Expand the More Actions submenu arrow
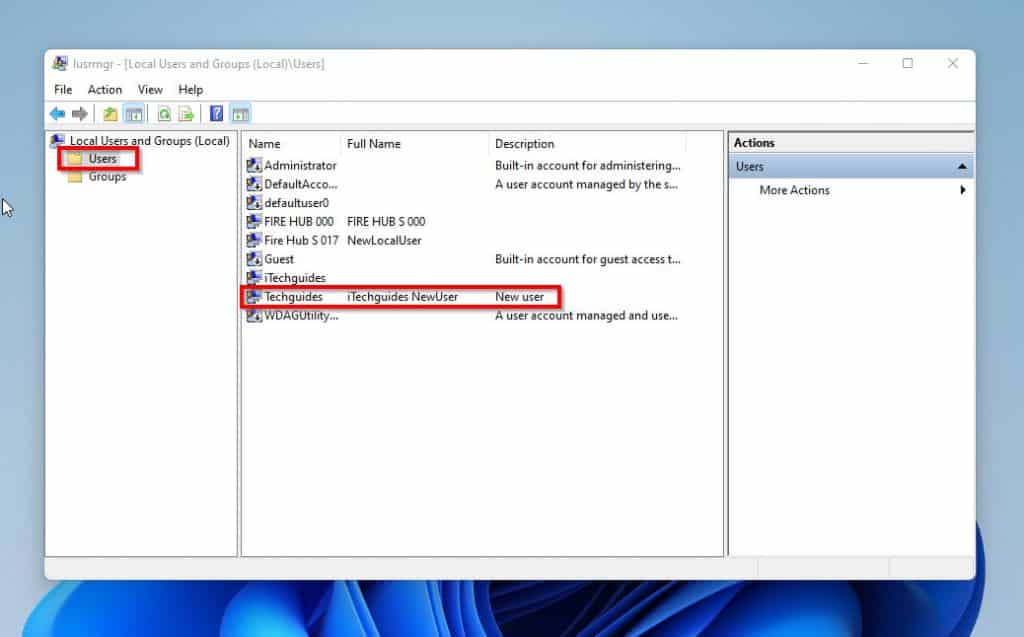 [x=963, y=190]
